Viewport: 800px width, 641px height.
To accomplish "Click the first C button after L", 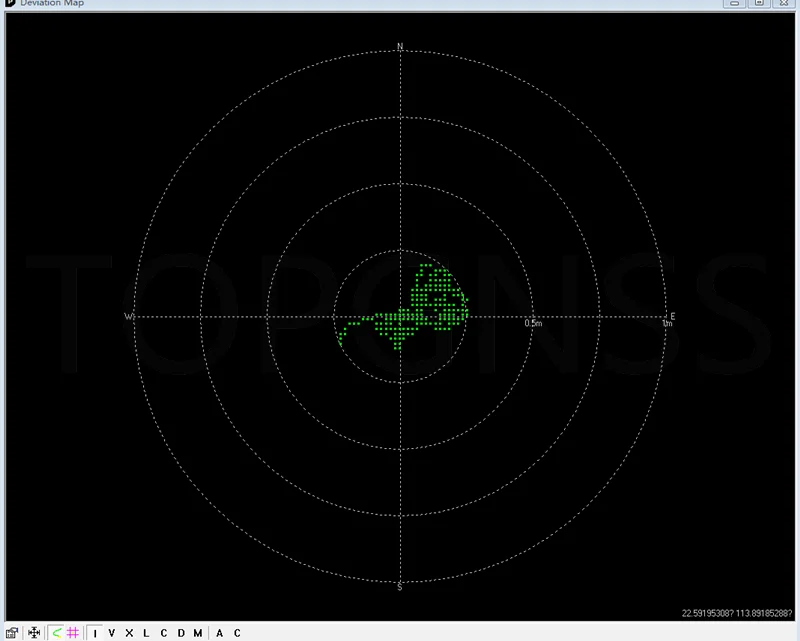I will pos(164,633).
